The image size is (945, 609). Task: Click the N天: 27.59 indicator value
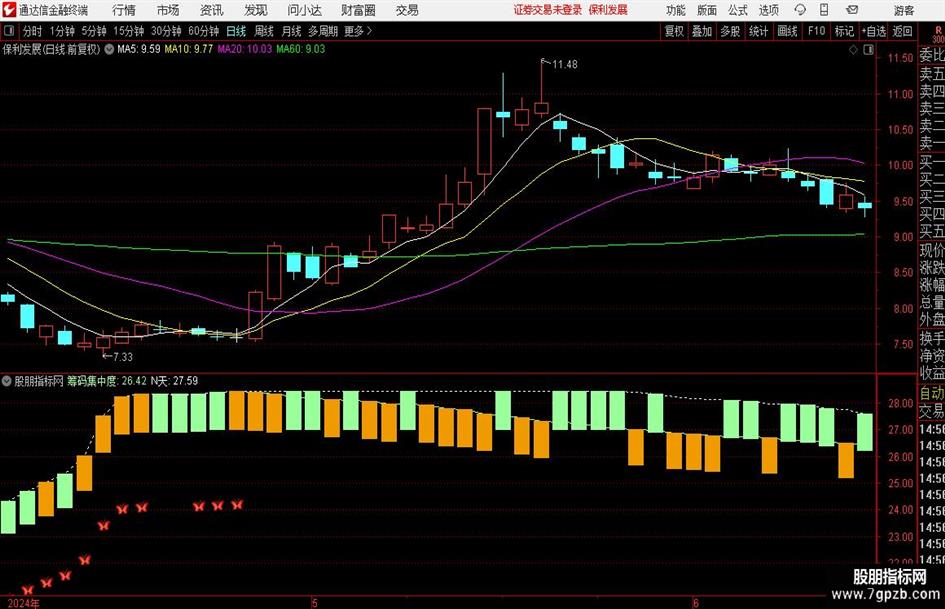coord(174,381)
